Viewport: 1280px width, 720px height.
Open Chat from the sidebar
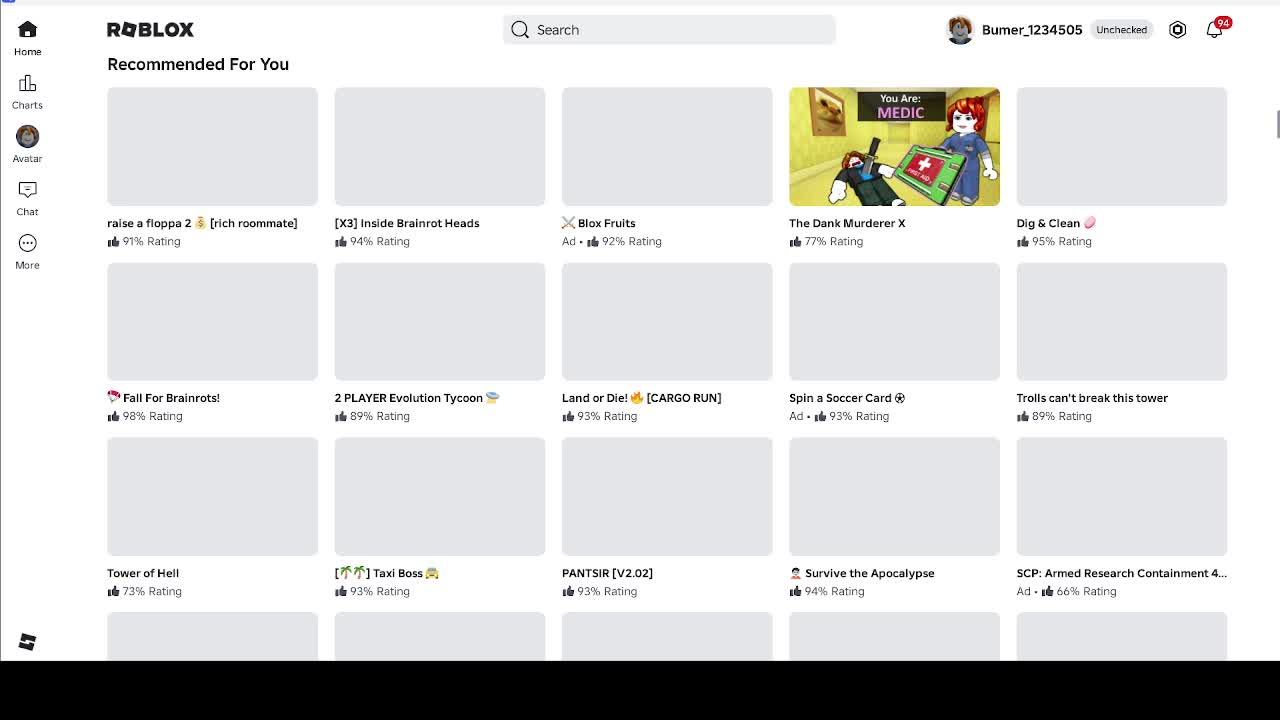[x=27, y=189]
